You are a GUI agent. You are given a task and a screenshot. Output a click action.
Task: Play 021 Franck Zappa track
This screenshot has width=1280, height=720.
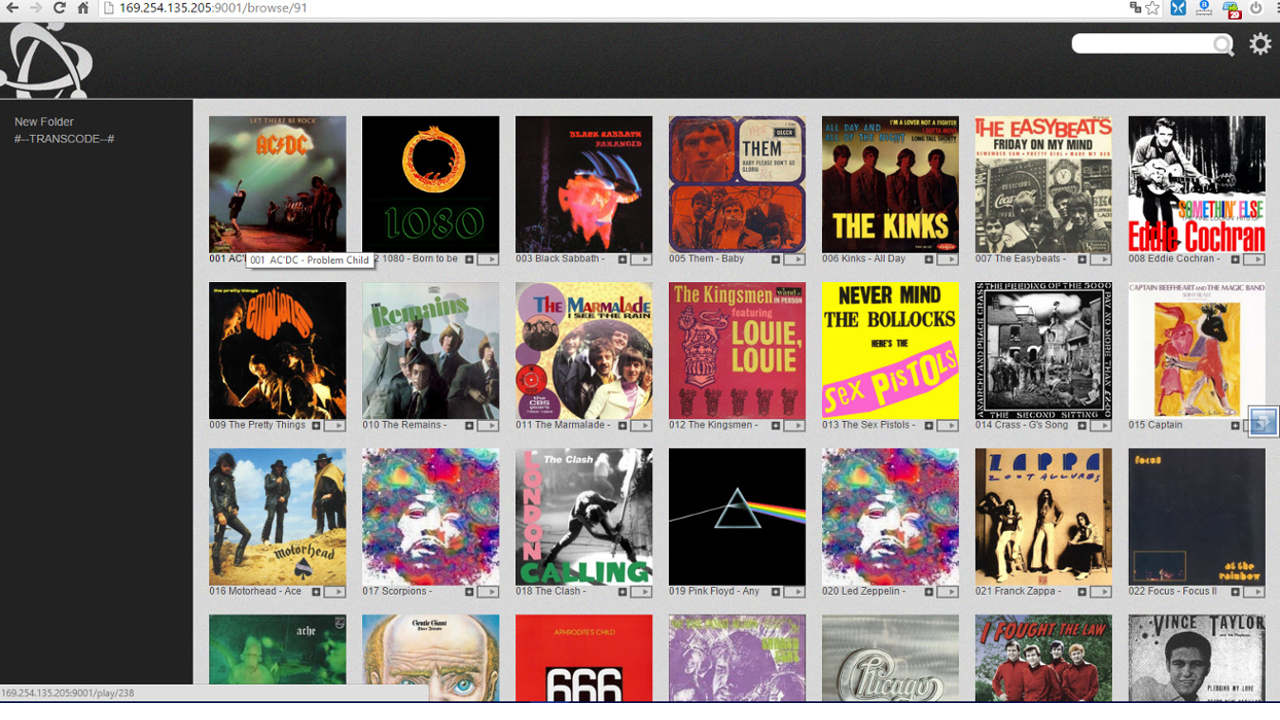pyautogui.click(x=1100, y=592)
